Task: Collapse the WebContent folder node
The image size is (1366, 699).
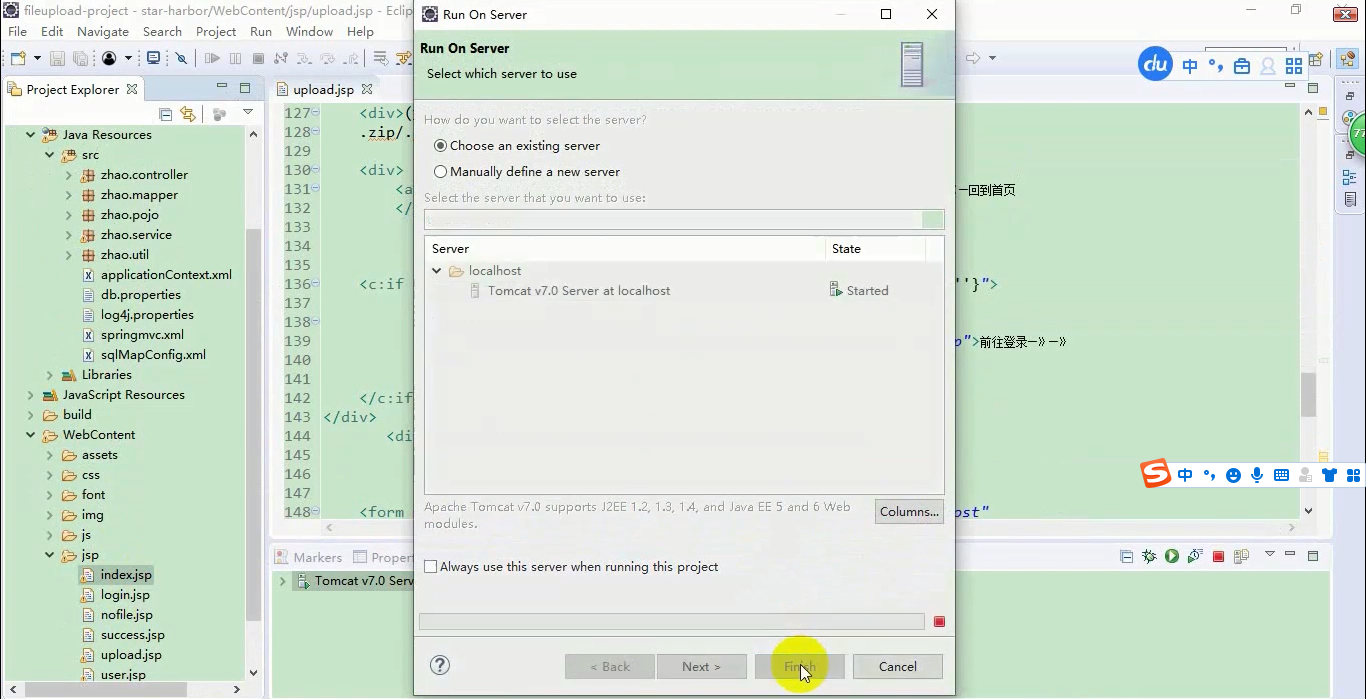Action: [30, 435]
